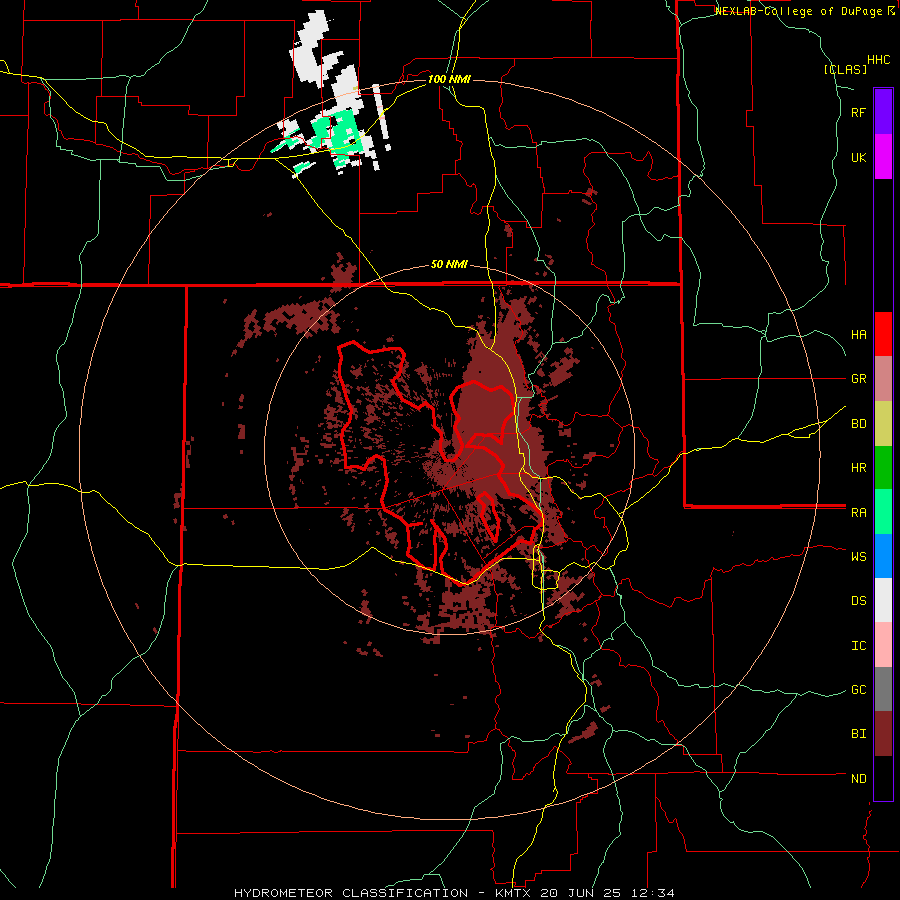Click the RF purple legend swatch
The height and width of the screenshot is (900, 900).
coord(883,112)
